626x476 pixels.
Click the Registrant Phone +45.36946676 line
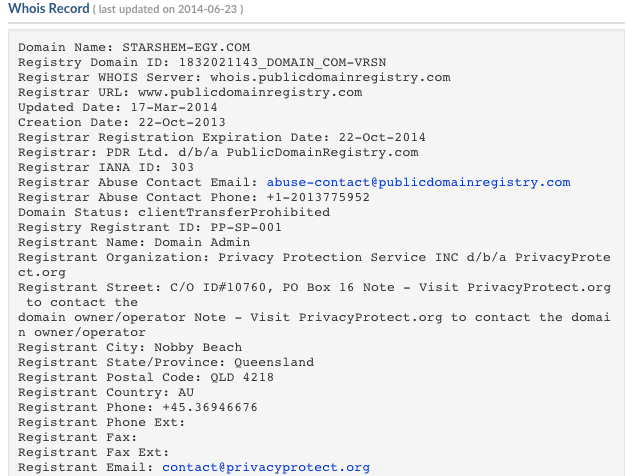(138, 407)
